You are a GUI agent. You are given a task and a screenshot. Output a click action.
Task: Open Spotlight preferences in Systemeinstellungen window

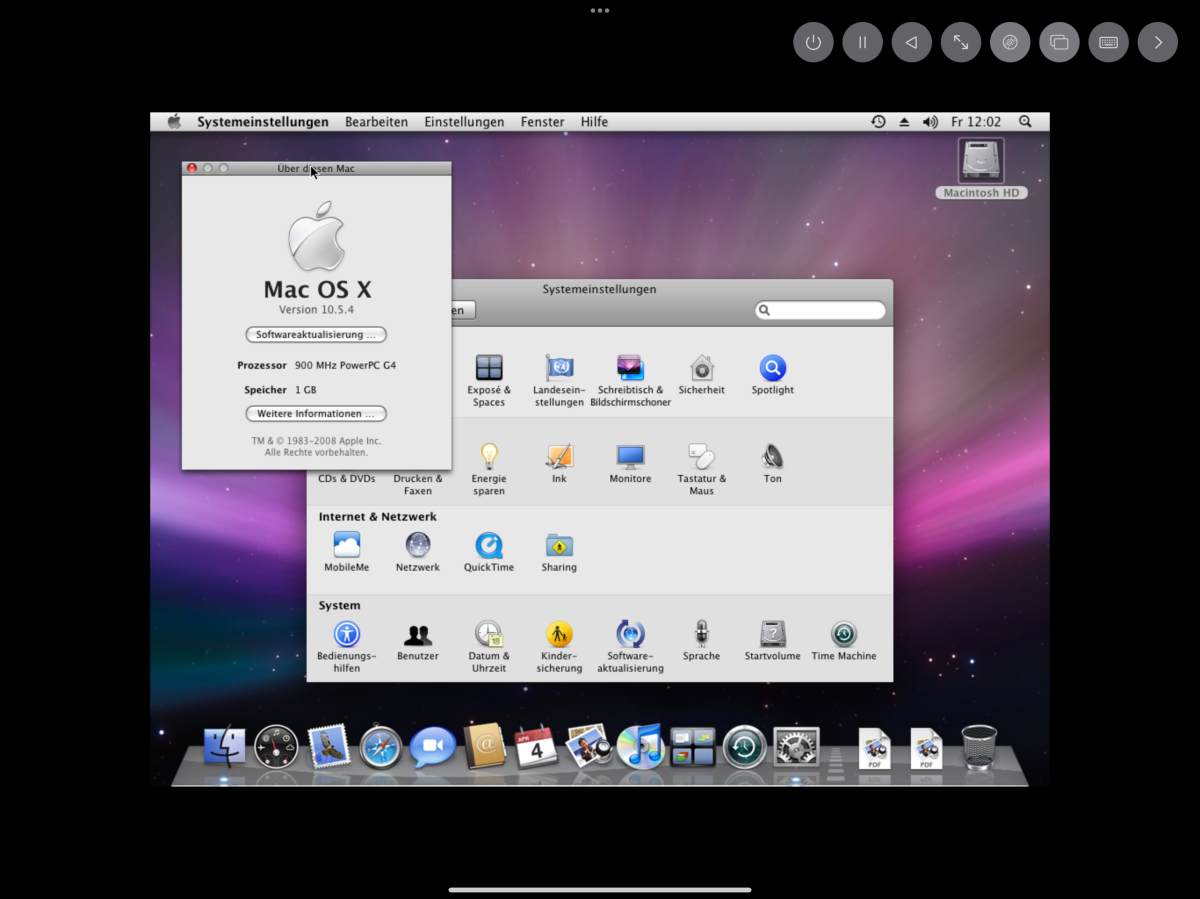coord(772,375)
